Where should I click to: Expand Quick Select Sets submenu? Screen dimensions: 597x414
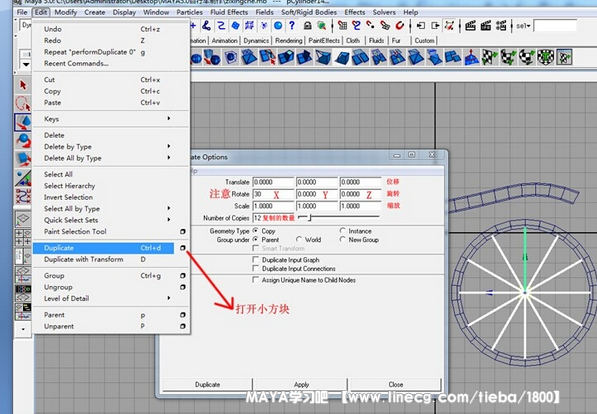[169, 220]
